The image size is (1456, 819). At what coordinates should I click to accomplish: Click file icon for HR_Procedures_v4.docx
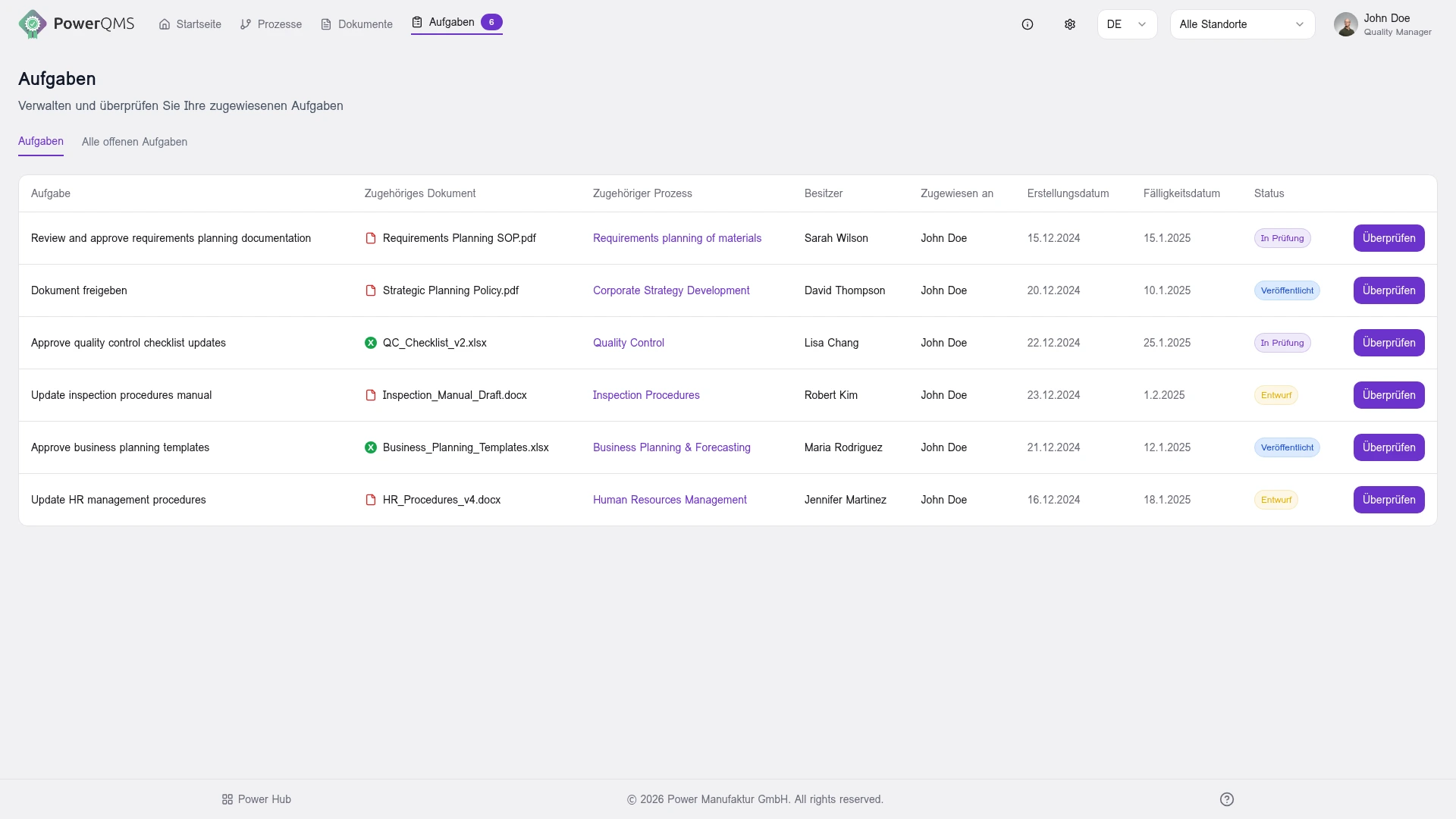coord(371,500)
